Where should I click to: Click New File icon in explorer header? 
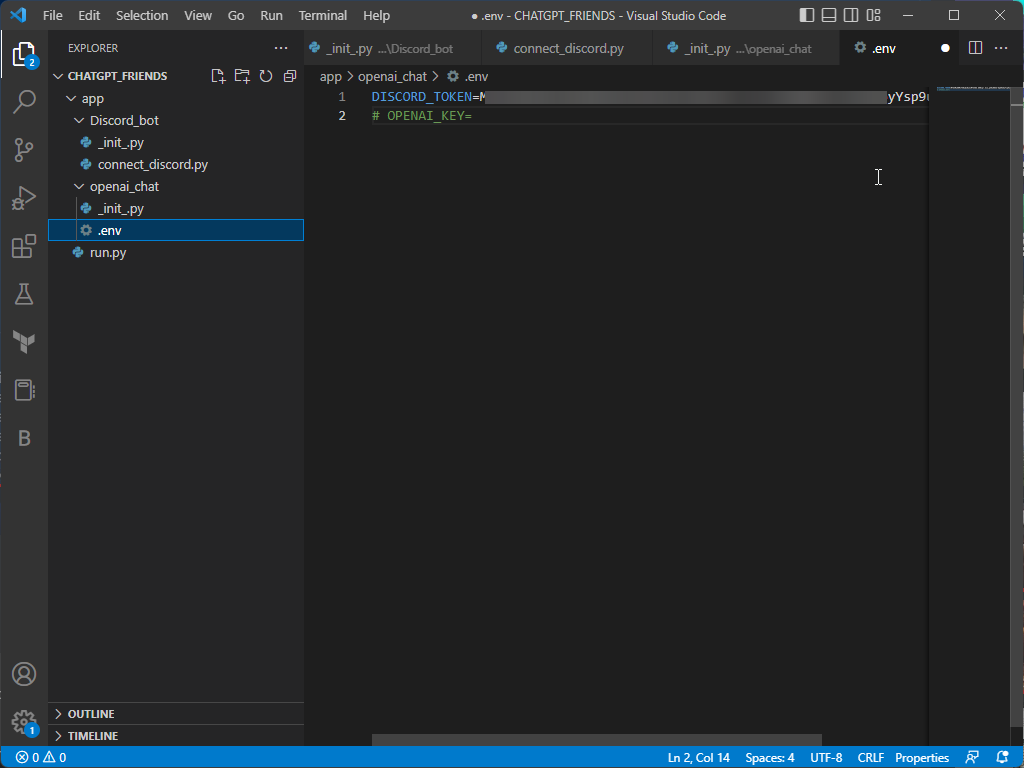[x=218, y=76]
